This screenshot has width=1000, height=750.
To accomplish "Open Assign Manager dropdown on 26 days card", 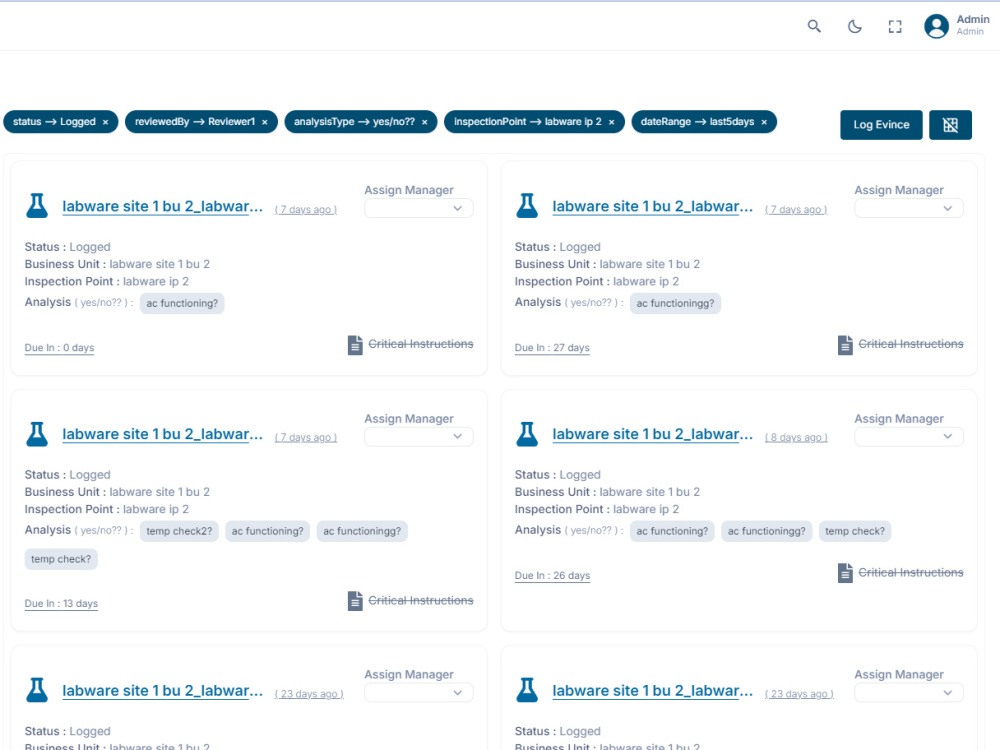I will 909,437.
